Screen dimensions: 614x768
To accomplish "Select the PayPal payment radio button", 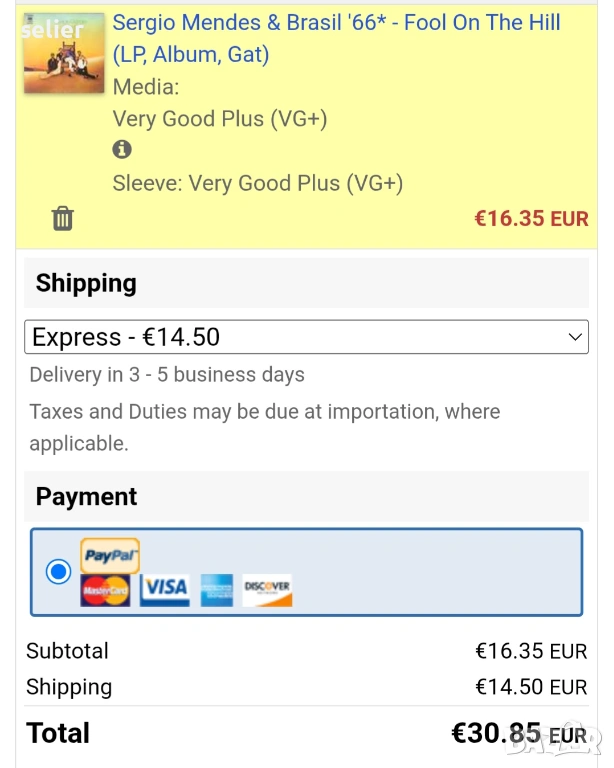I will (59, 572).
